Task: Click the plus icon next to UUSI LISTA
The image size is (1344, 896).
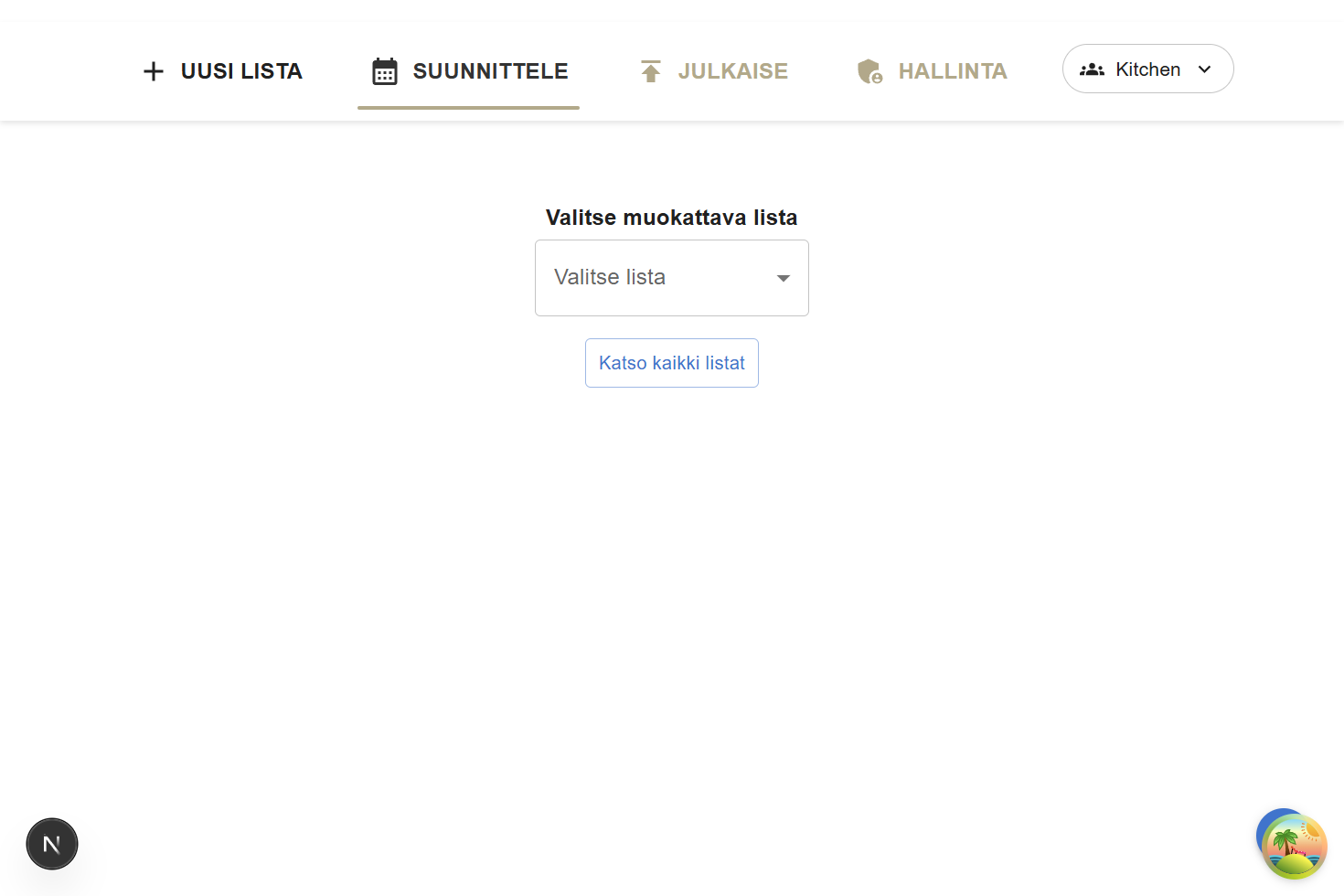Action: 153,70
